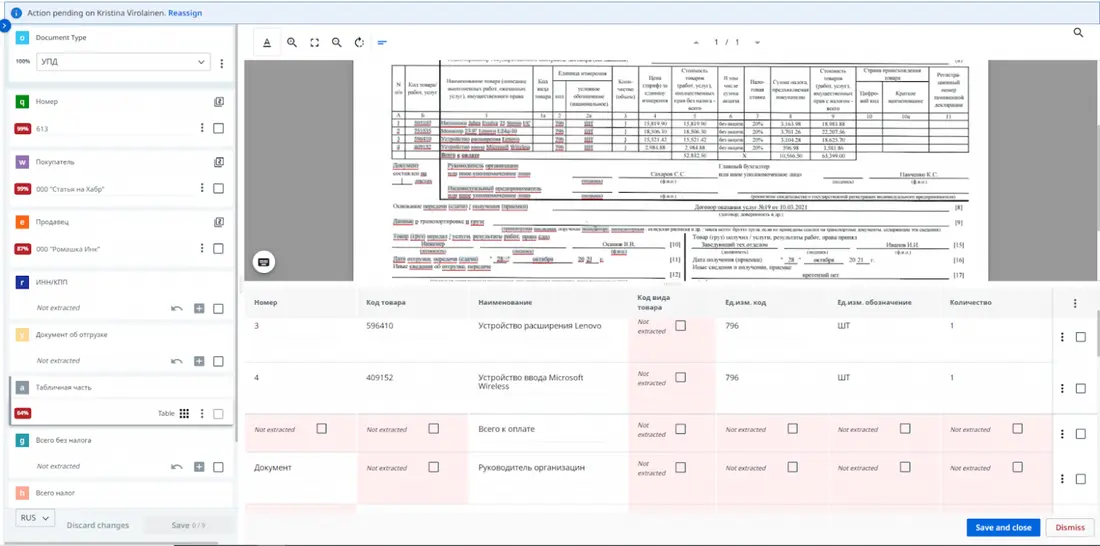The width and height of the screenshot is (1100, 546).
Task: Open more options for value 613
Action: pyautogui.click(x=202, y=128)
